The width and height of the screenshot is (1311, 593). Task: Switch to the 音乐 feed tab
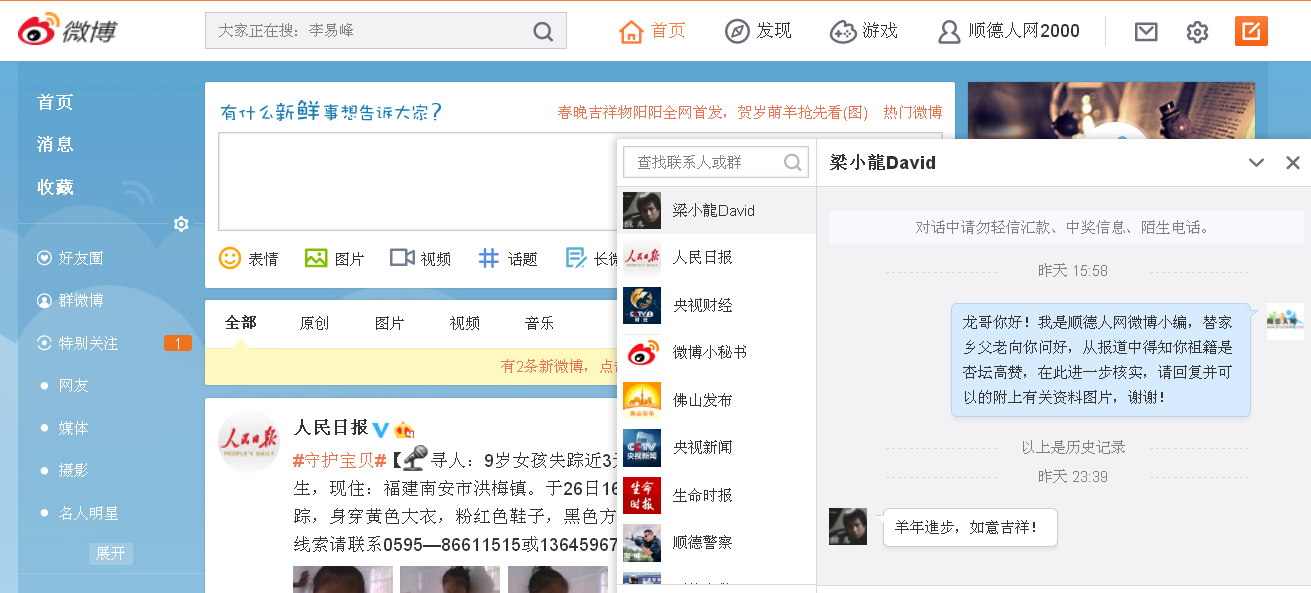click(539, 323)
